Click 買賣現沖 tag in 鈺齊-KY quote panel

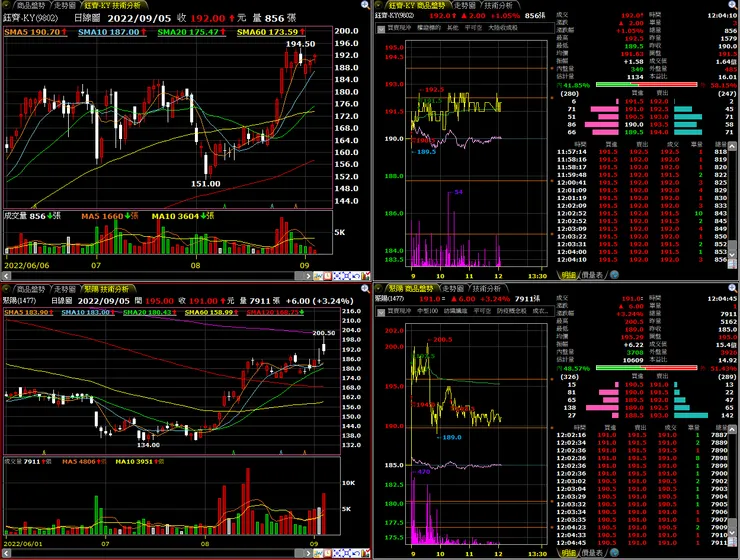point(399,28)
